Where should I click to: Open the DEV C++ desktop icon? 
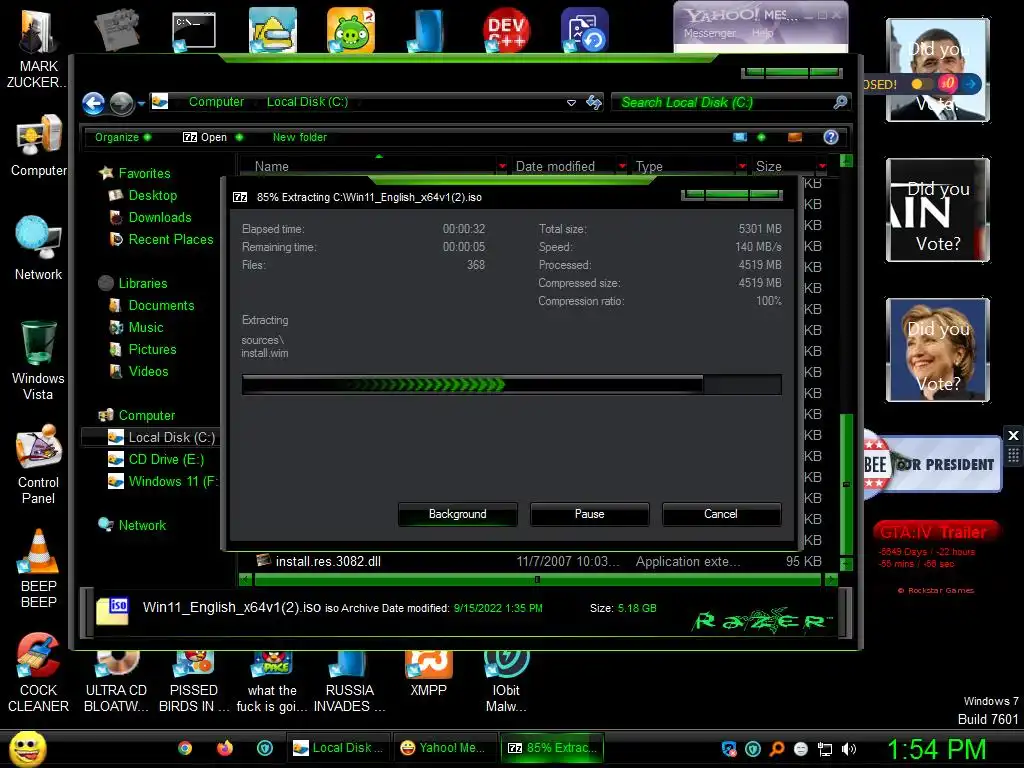coord(506,31)
